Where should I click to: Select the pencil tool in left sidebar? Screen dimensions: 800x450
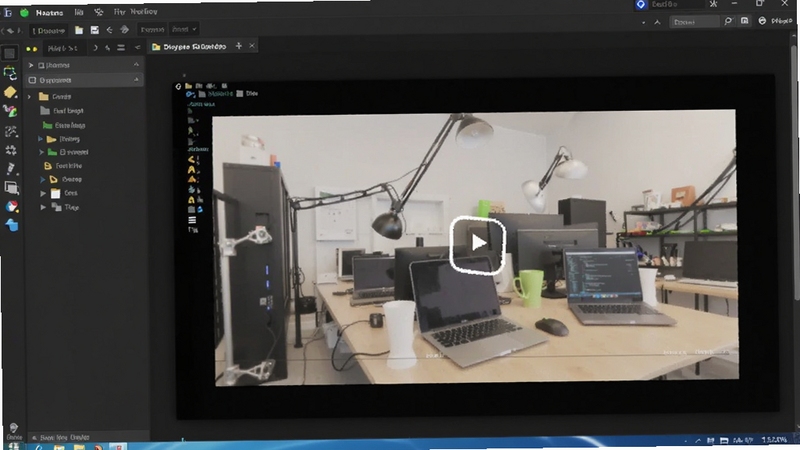click(11, 168)
